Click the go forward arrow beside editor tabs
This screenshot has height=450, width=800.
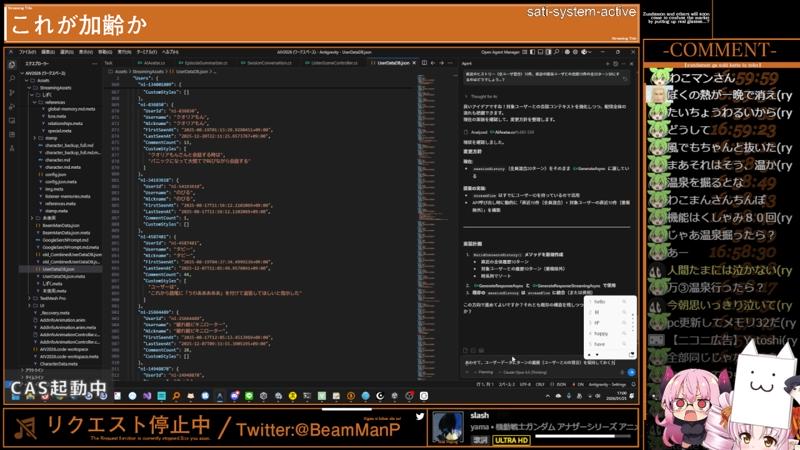pos(441,63)
